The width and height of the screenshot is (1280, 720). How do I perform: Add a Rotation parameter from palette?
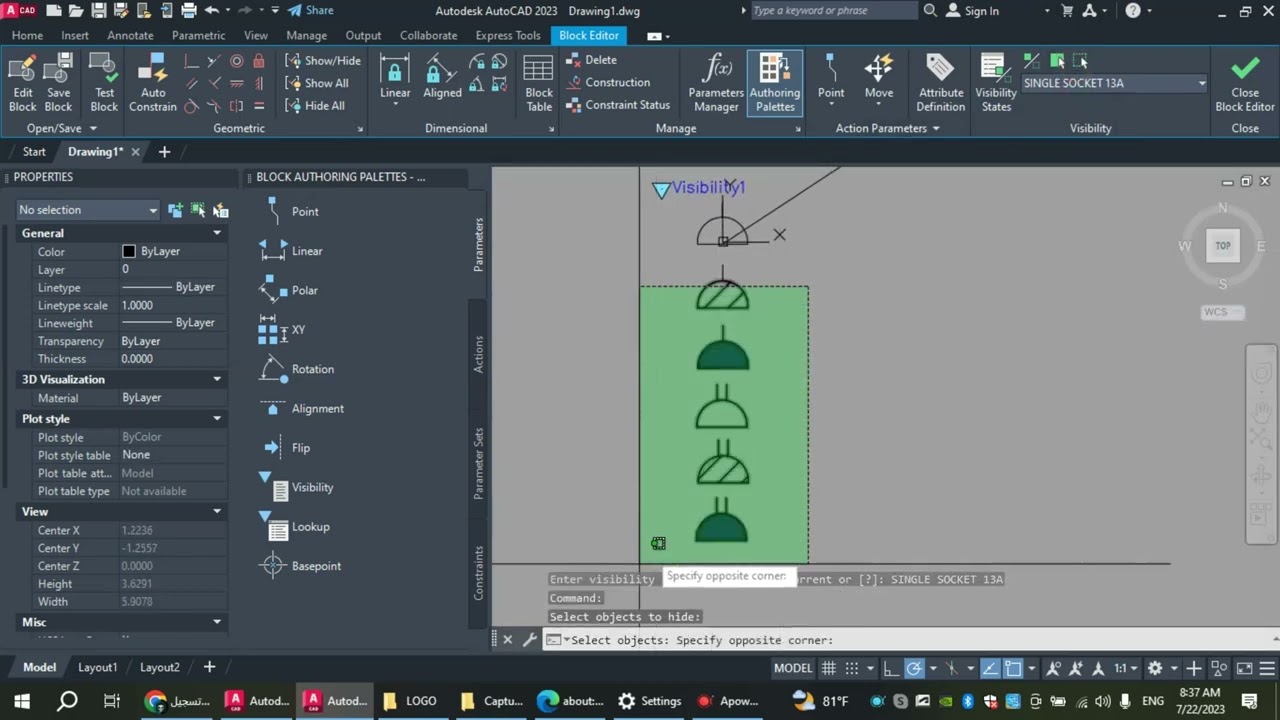pos(297,369)
